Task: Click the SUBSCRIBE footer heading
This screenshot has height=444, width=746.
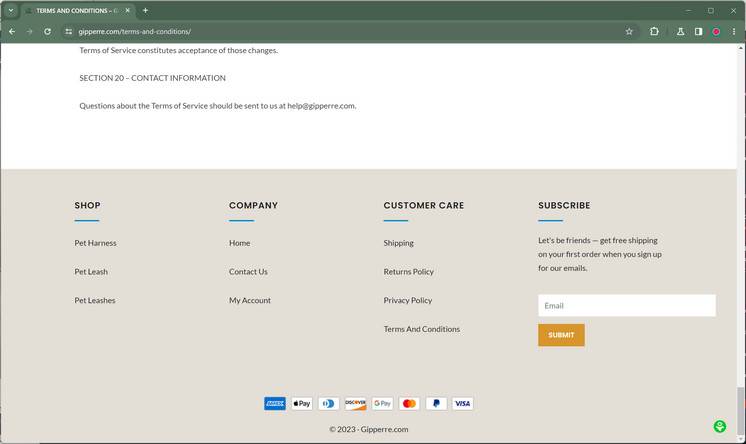Action: tap(564, 205)
